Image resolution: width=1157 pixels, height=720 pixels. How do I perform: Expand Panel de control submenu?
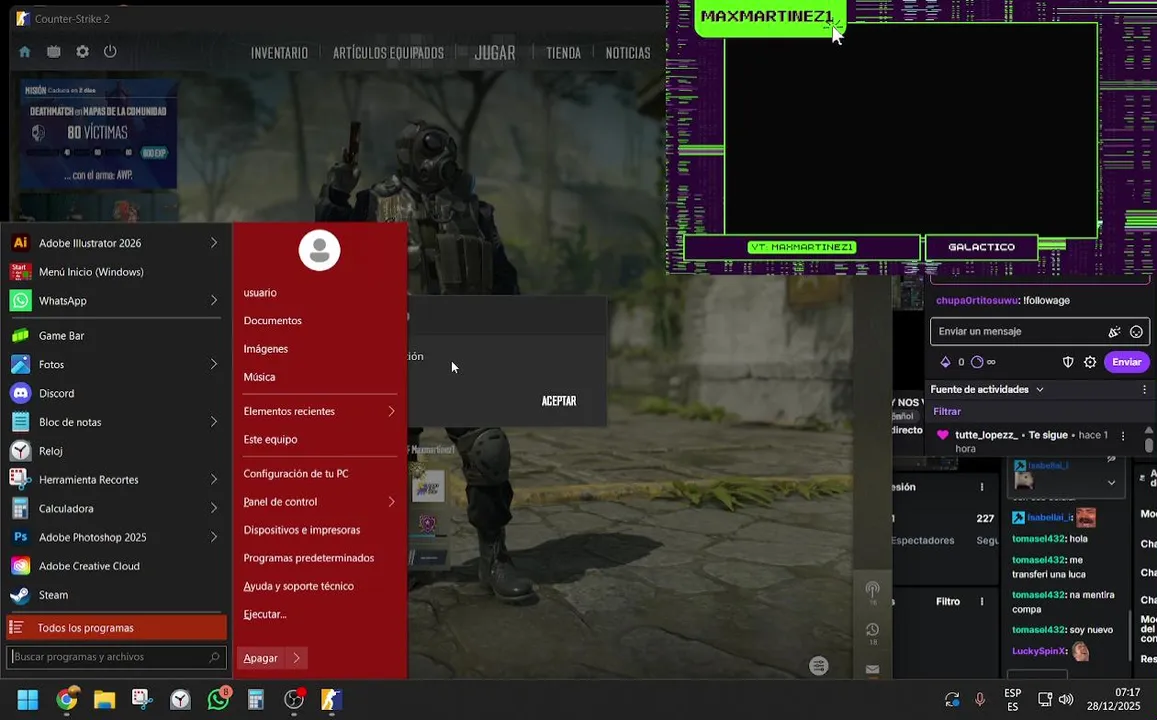(391, 502)
